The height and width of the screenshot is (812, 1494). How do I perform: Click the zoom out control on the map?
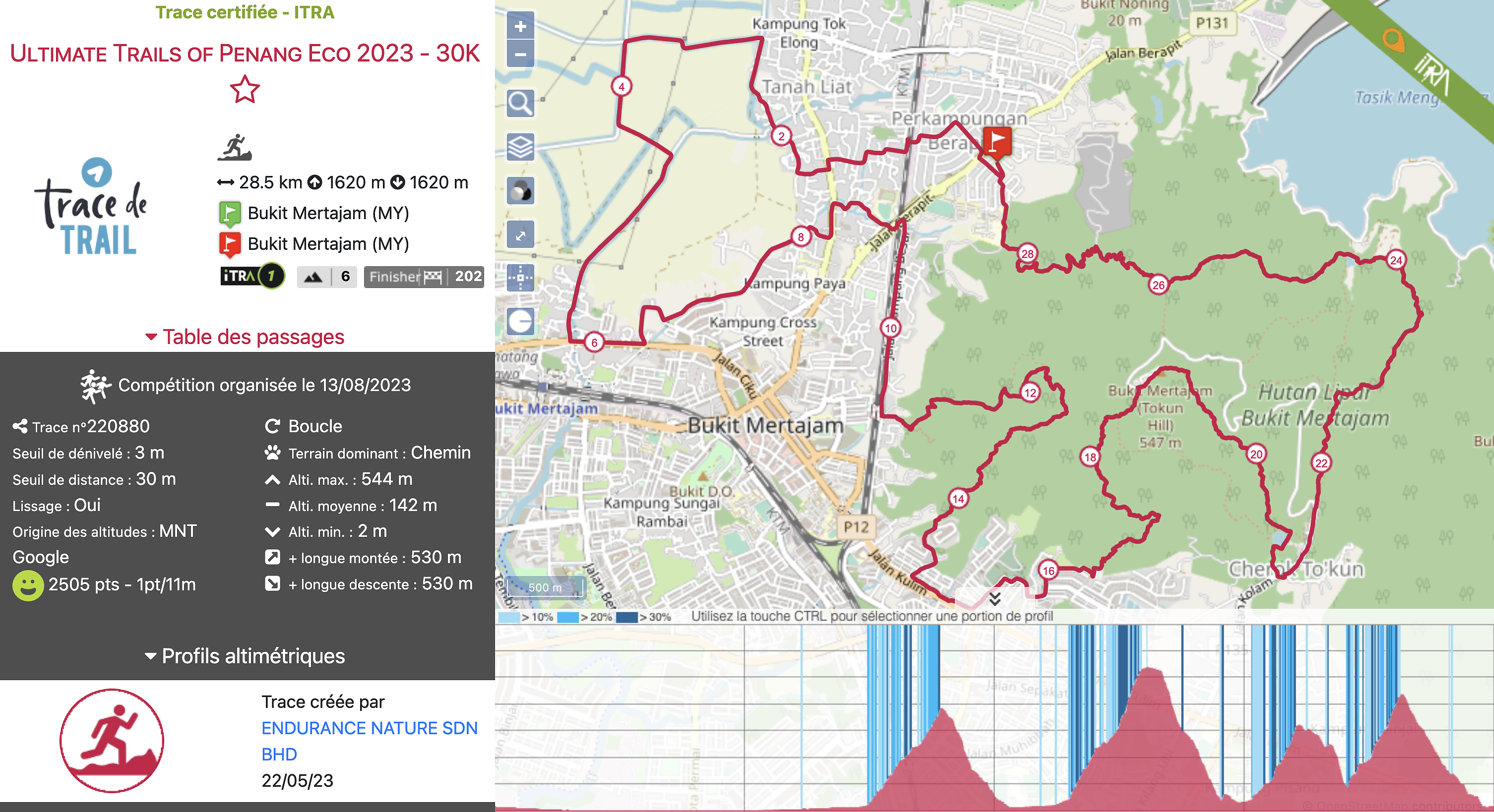[x=520, y=54]
